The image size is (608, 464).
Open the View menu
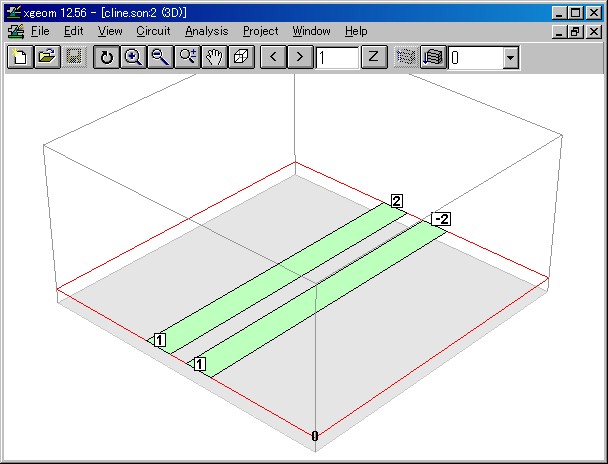(110, 31)
